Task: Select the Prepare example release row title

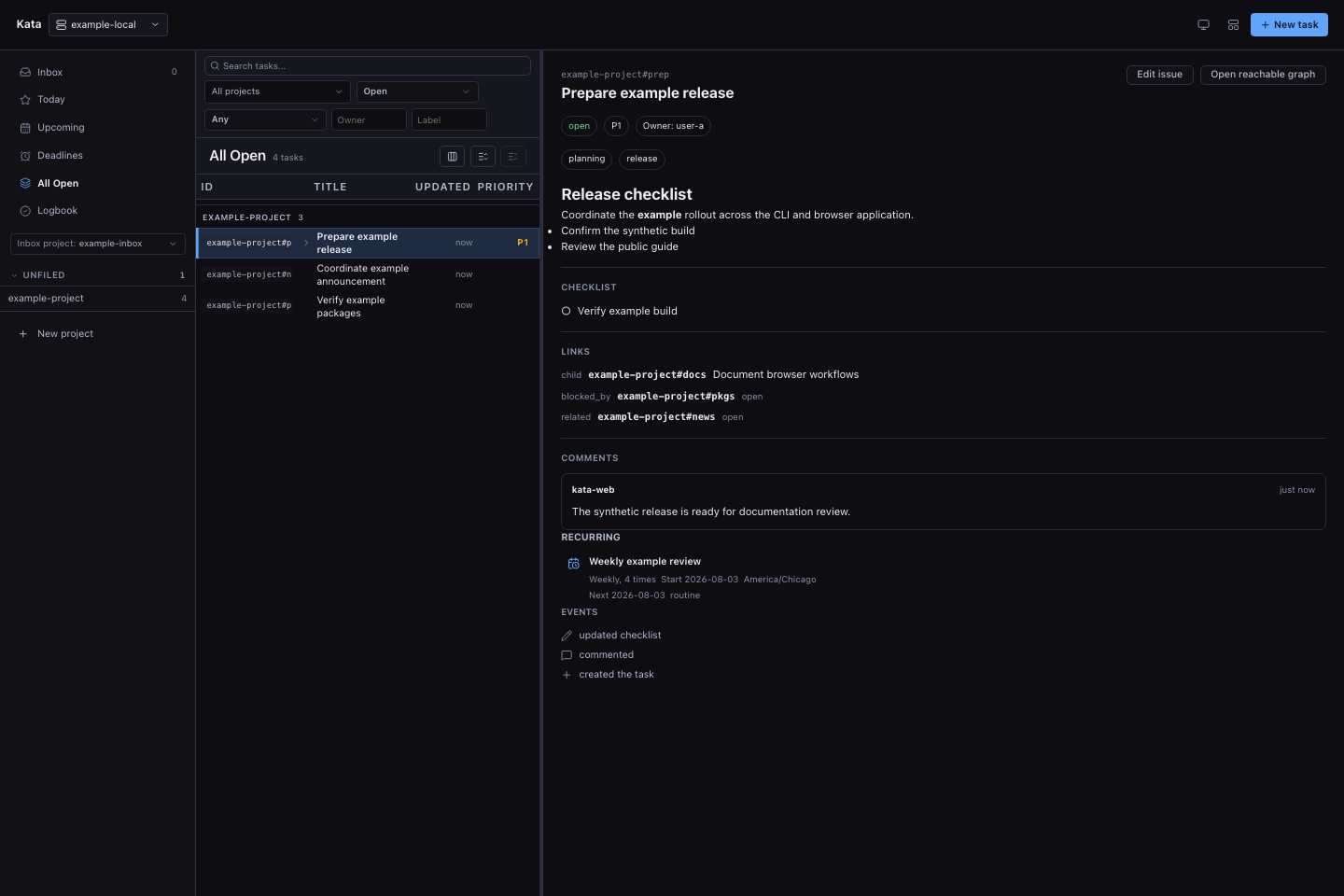Action: point(357,243)
